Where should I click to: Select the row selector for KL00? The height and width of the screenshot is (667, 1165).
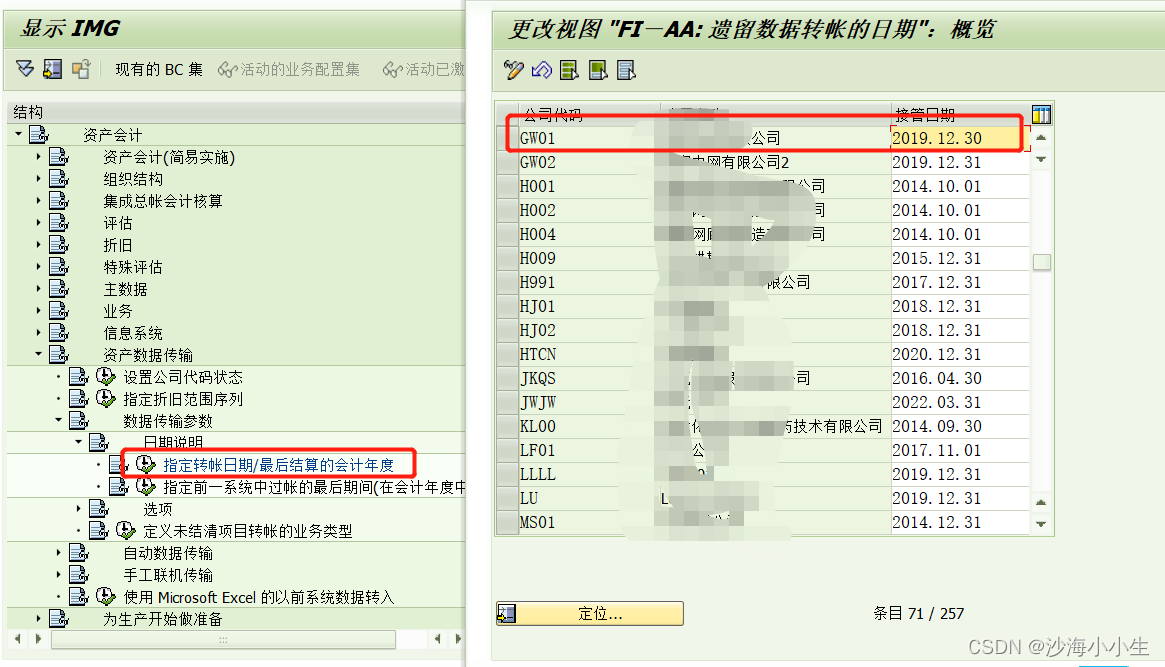click(507, 426)
